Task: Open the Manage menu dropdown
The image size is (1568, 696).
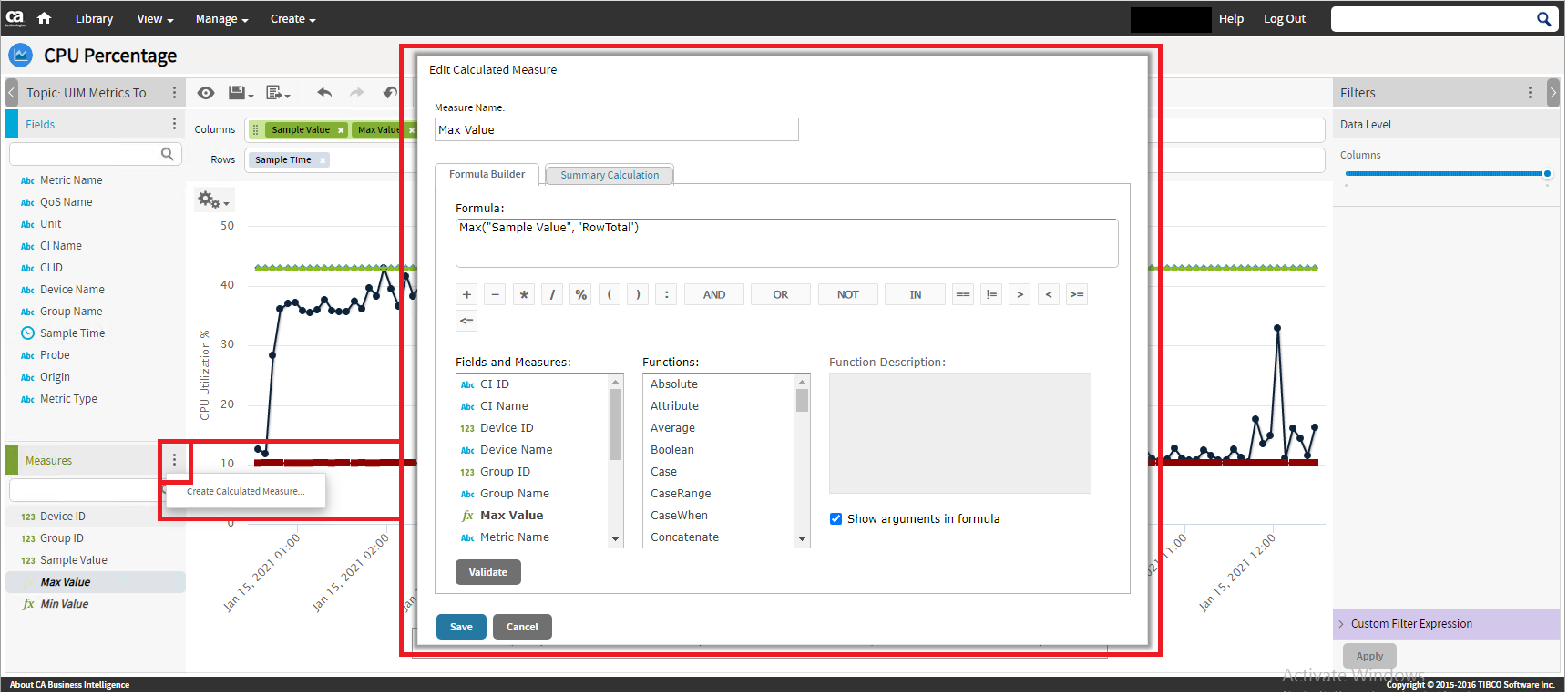Action: pos(221,19)
